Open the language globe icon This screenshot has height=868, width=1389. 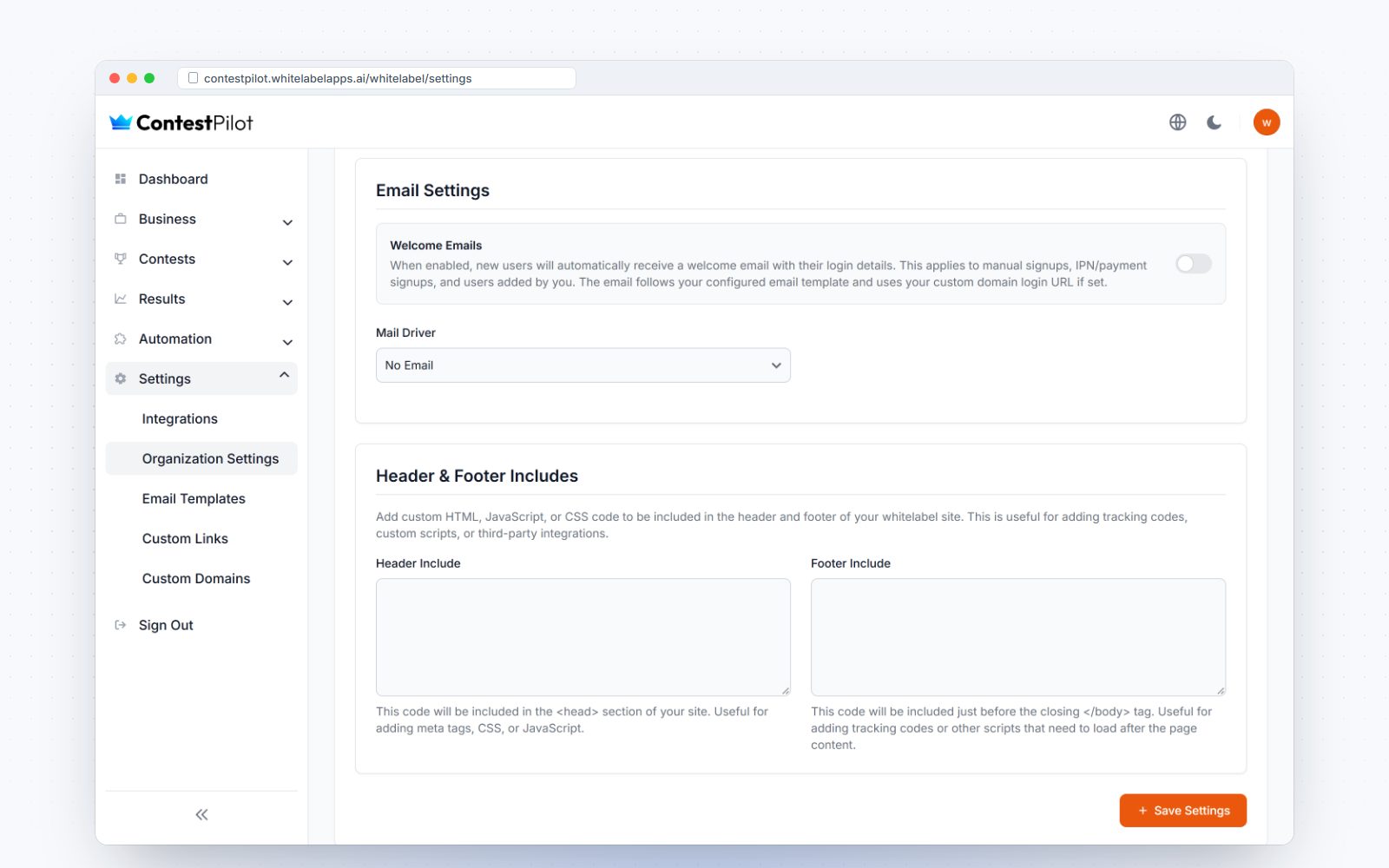pyautogui.click(x=1177, y=122)
